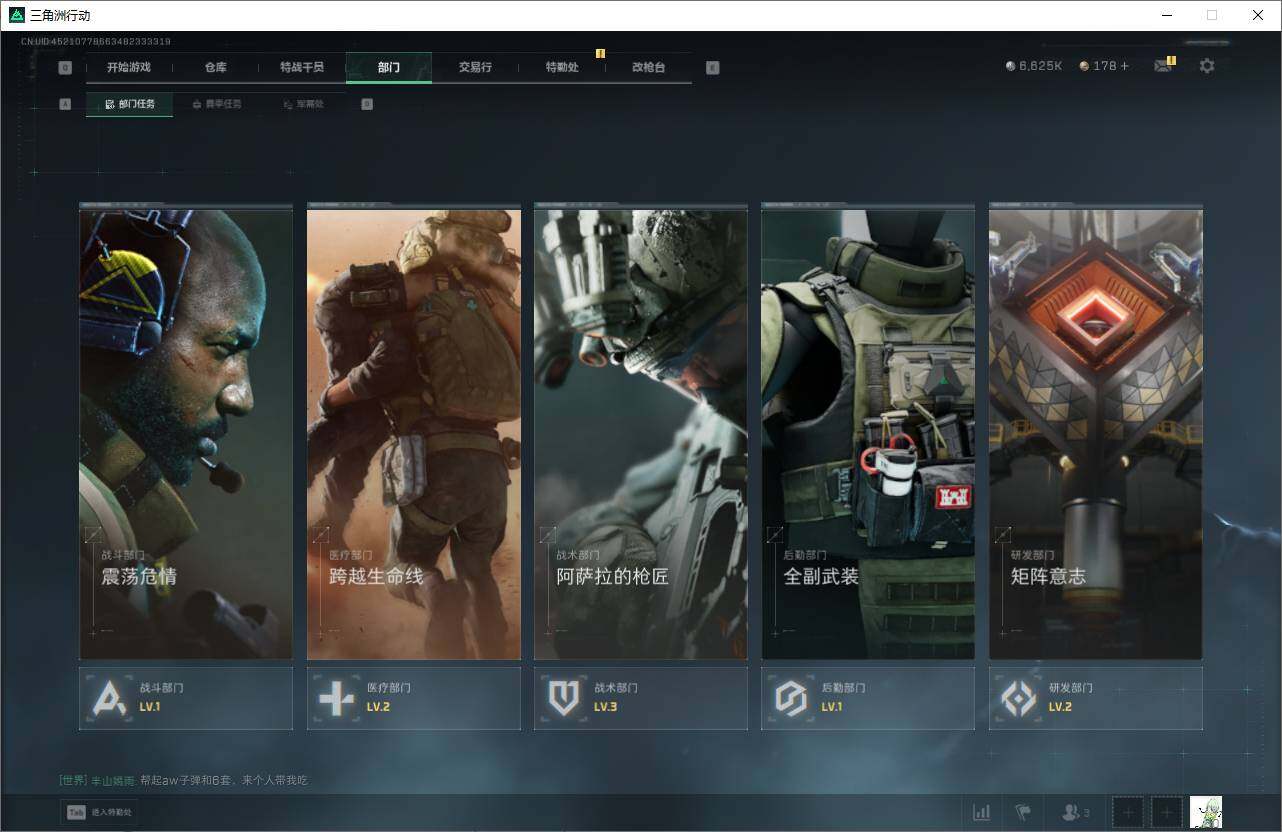Click the bar chart statistics icon
This screenshot has height=832, width=1282.
[982, 812]
